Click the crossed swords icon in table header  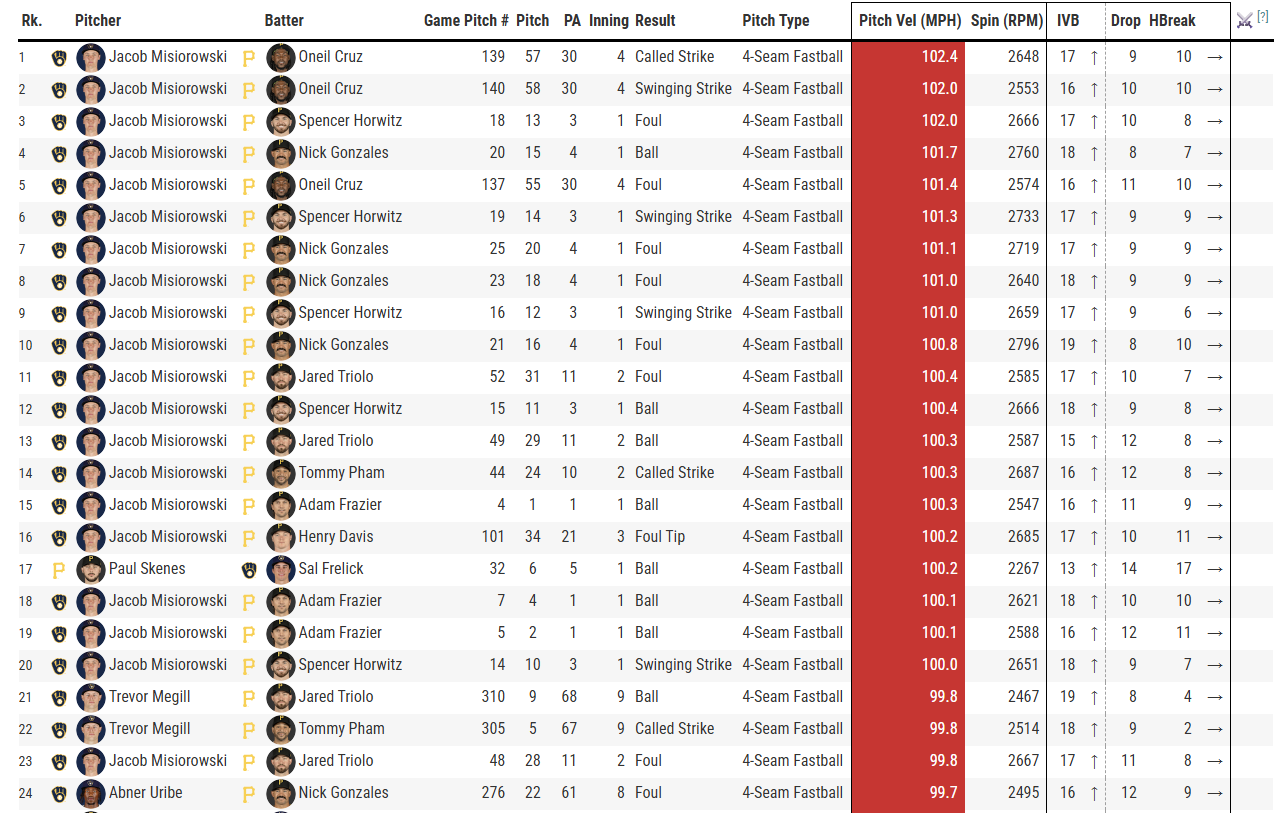click(1244, 20)
